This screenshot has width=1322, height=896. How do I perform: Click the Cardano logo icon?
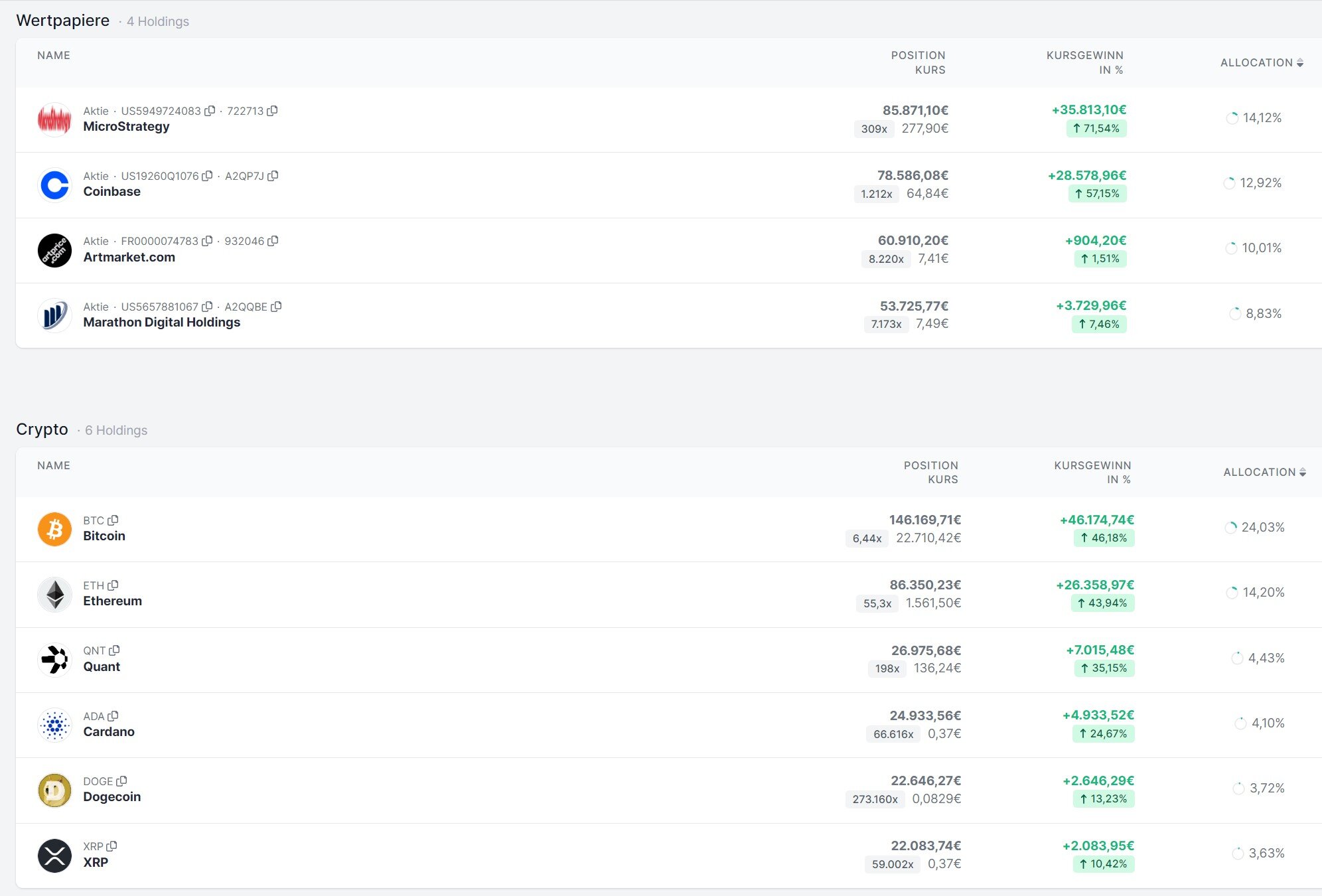(54, 725)
